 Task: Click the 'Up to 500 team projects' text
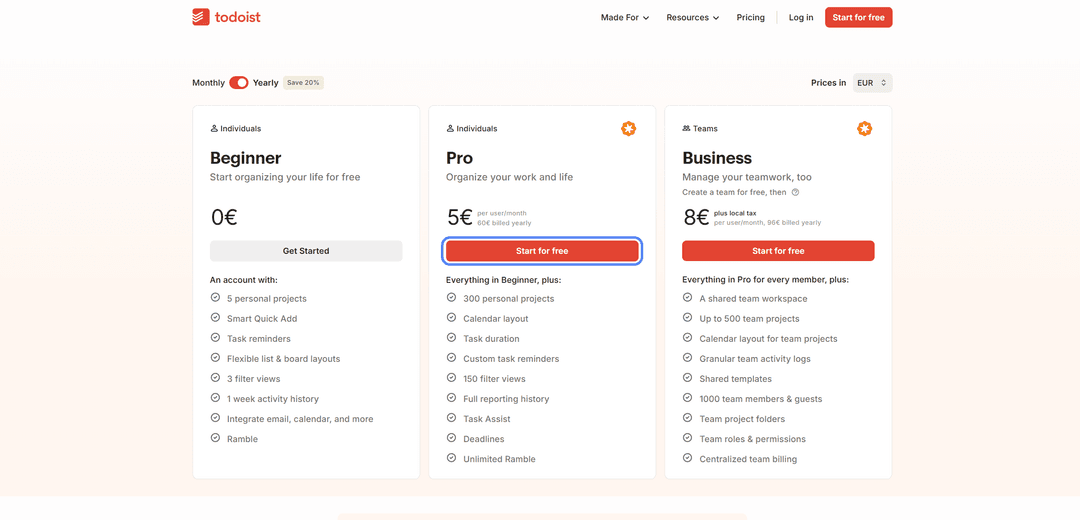coord(749,319)
